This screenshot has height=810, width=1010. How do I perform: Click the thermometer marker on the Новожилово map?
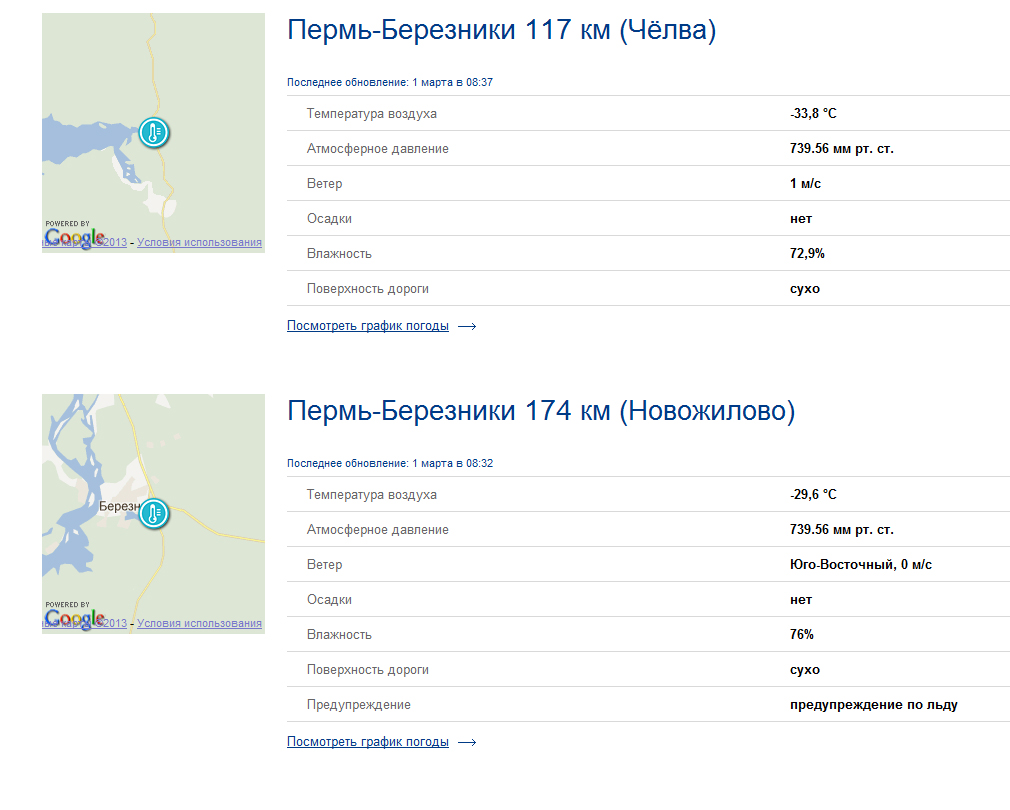tap(153, 514)
